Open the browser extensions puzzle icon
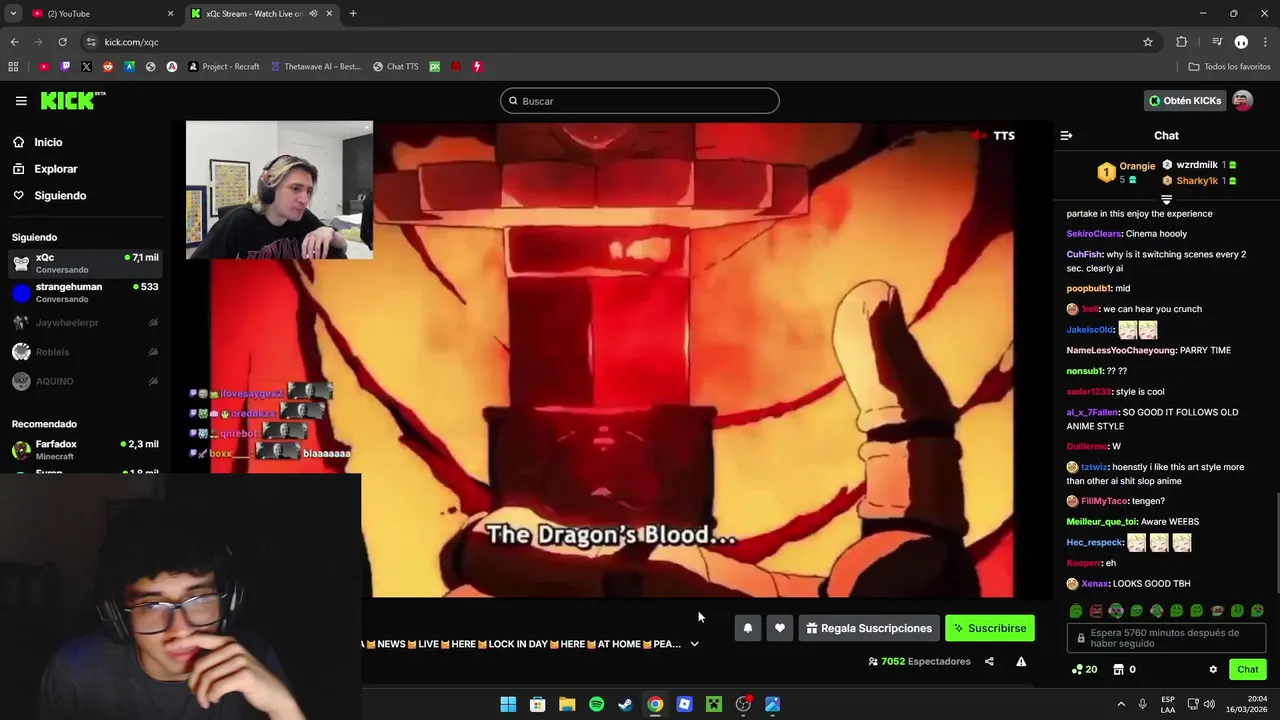The image size is (1280, 720). pyautogui.click(x=1182, y=42)
